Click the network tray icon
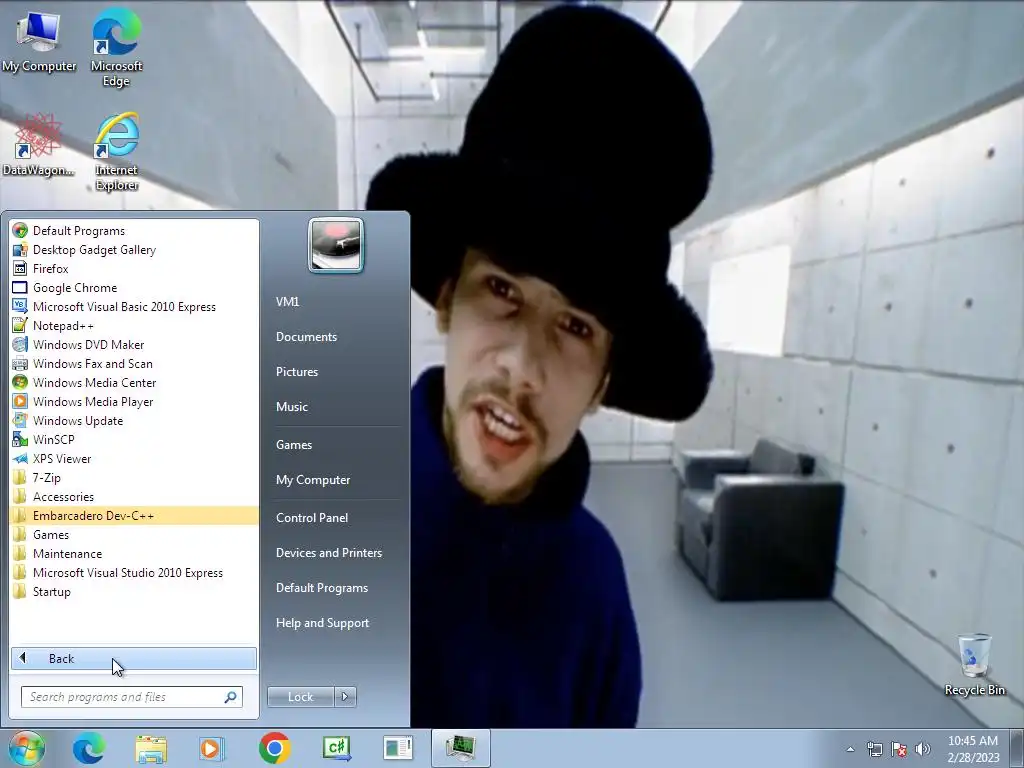Image resolution: width=1024 pixels, height=768 pixels. pos(874,749)
